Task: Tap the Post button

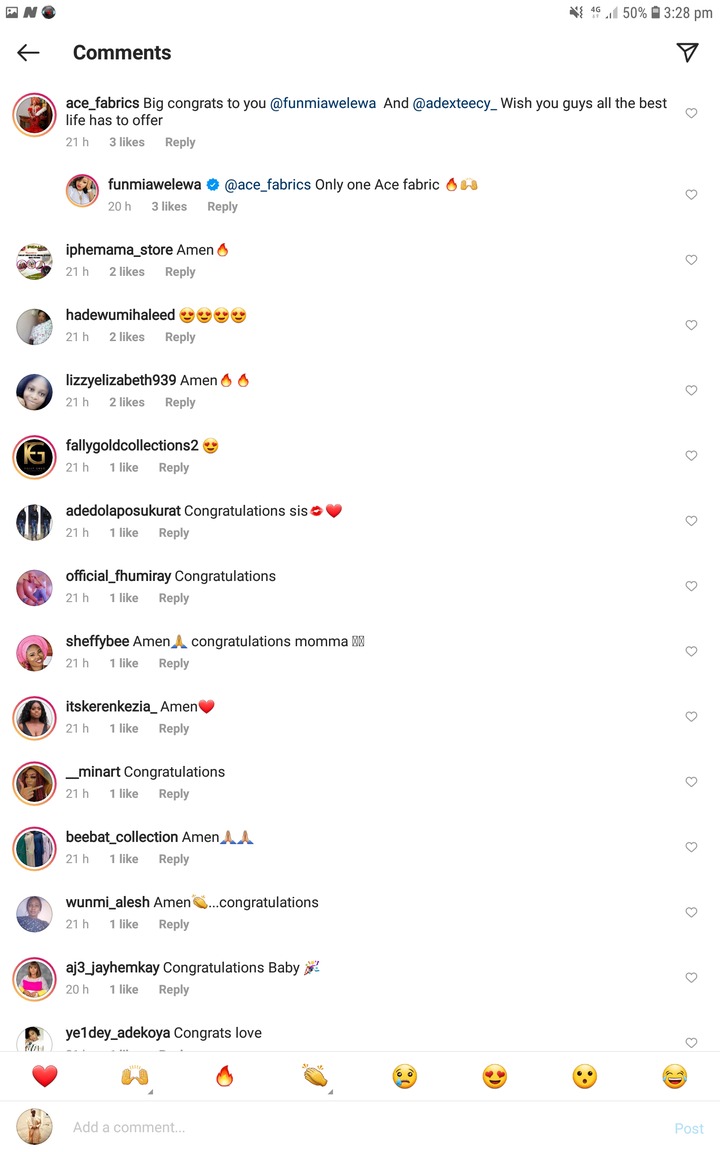Action: 688,1128
